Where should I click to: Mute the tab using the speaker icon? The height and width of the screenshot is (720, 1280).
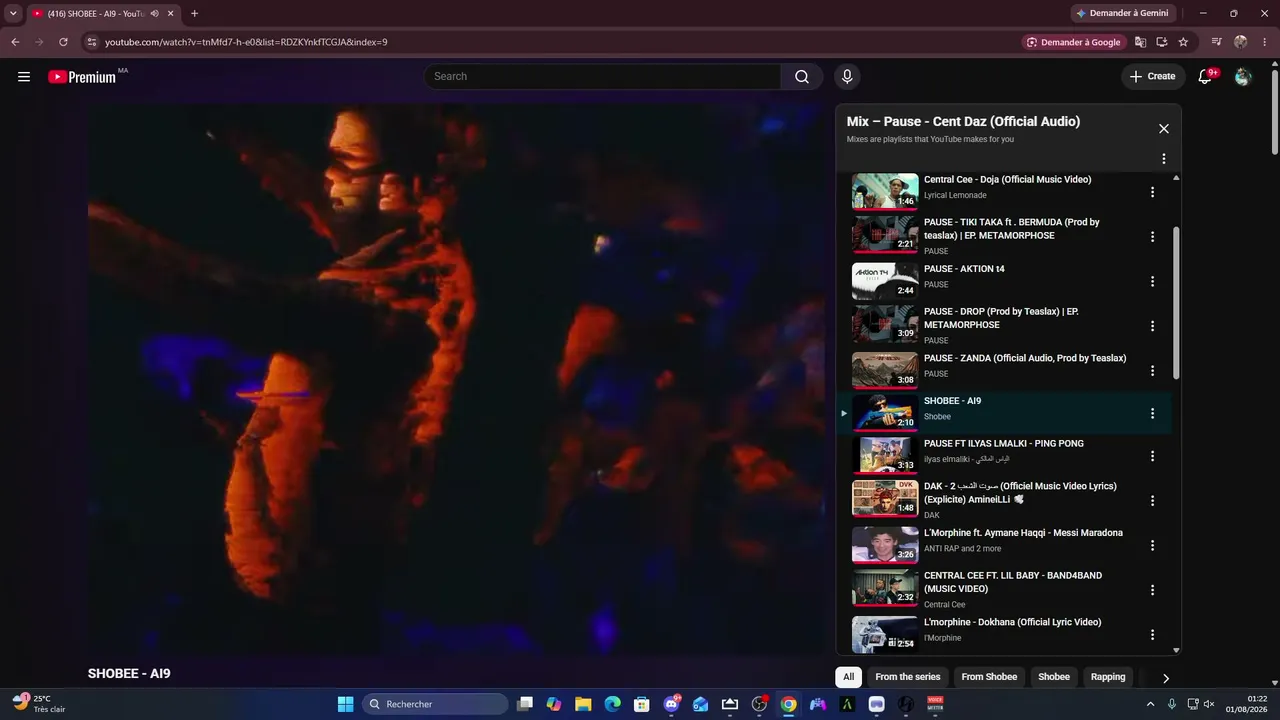coord(155,14)
